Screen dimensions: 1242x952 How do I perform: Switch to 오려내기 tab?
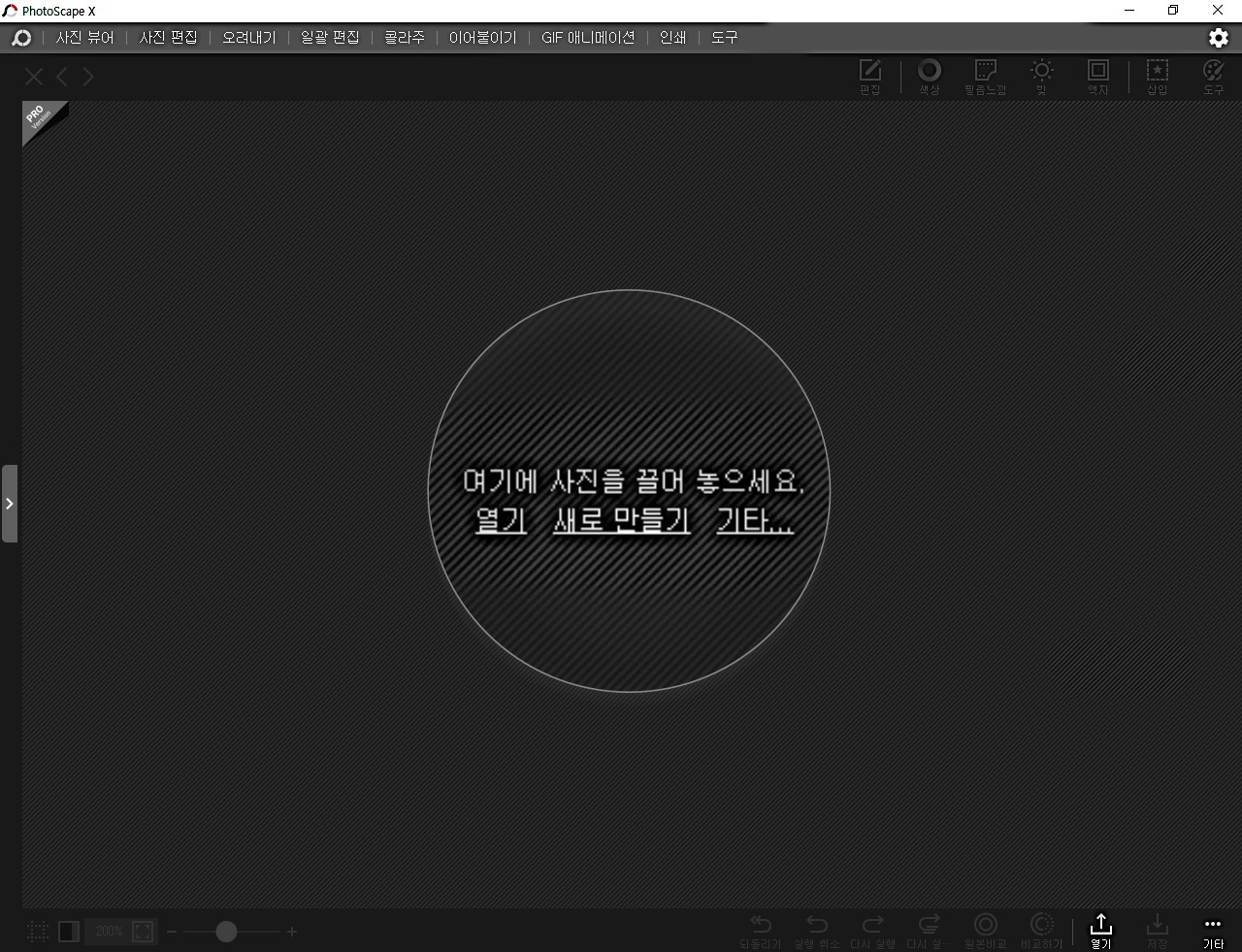tap(249, 38)
